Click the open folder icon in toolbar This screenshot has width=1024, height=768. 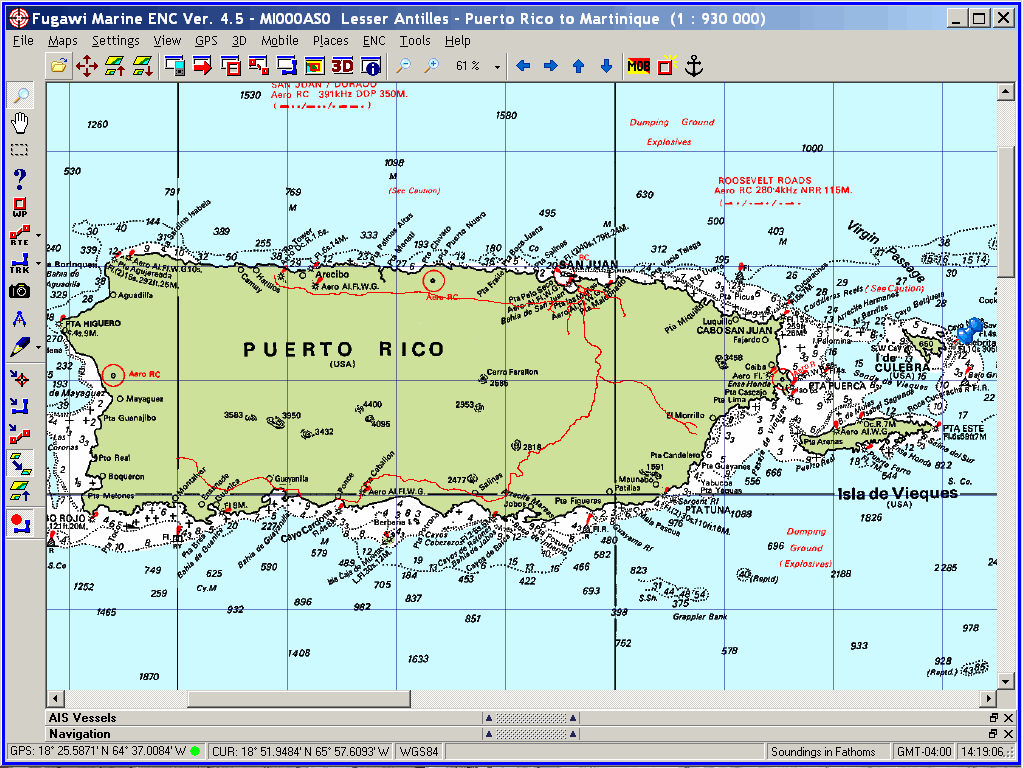59,65
